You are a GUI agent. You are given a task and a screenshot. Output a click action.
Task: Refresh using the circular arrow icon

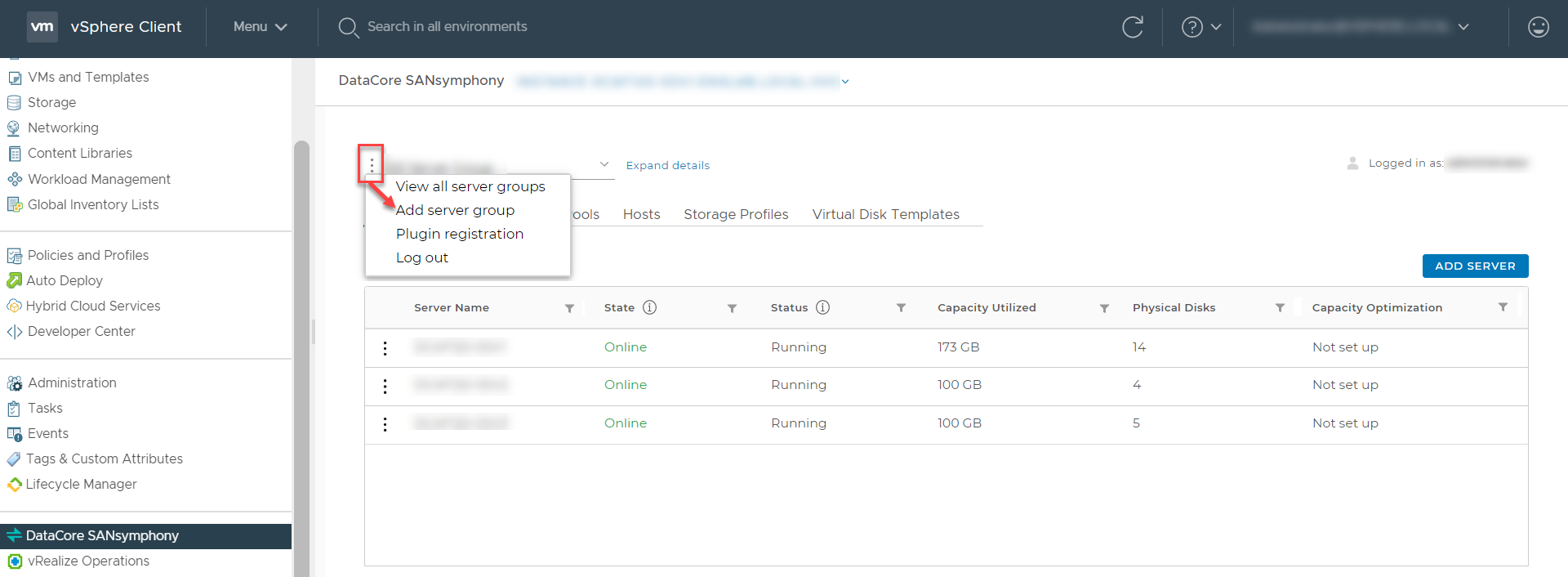coord(1133,27)
